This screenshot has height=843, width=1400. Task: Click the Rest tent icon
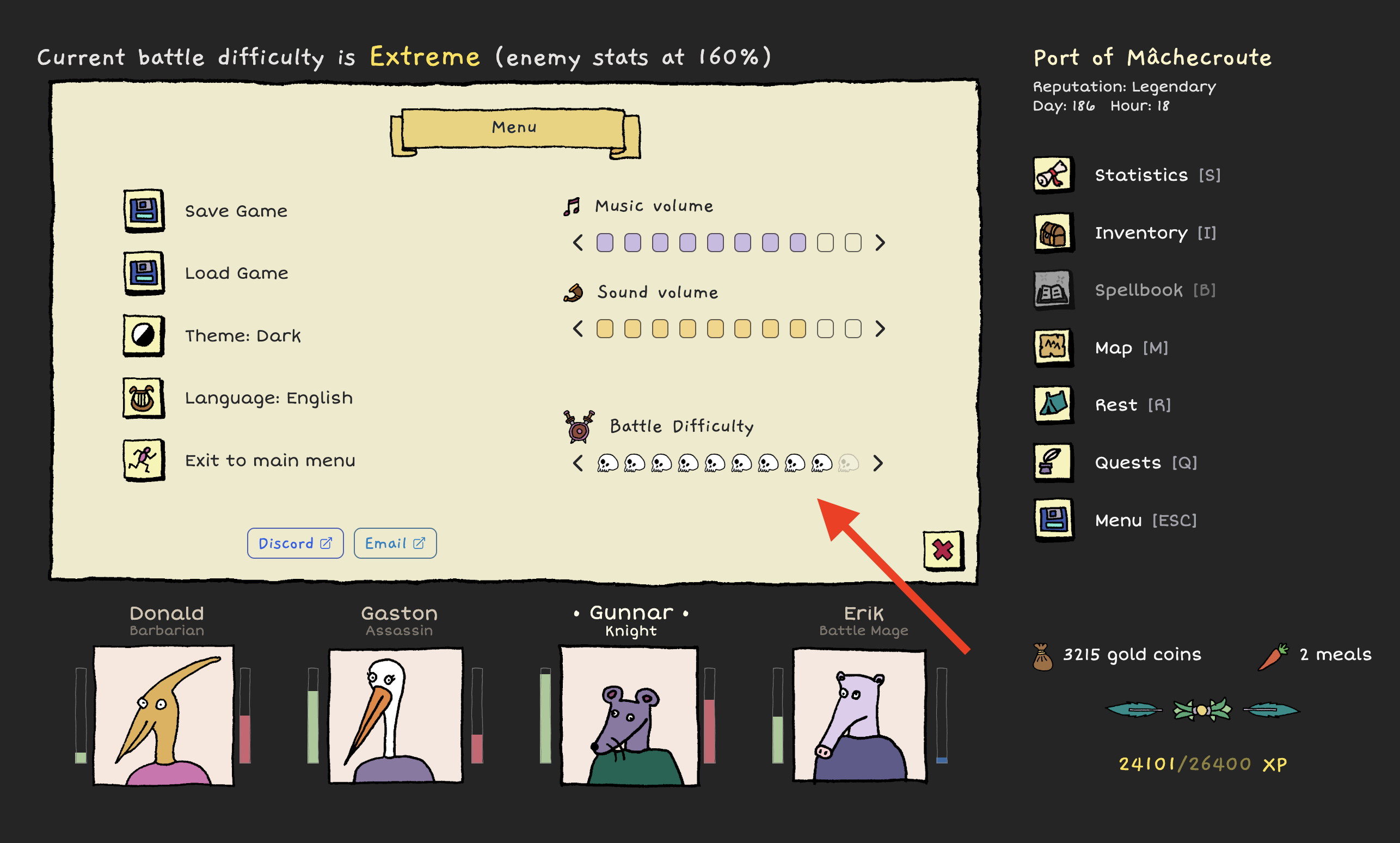[x=1054, y=405]
